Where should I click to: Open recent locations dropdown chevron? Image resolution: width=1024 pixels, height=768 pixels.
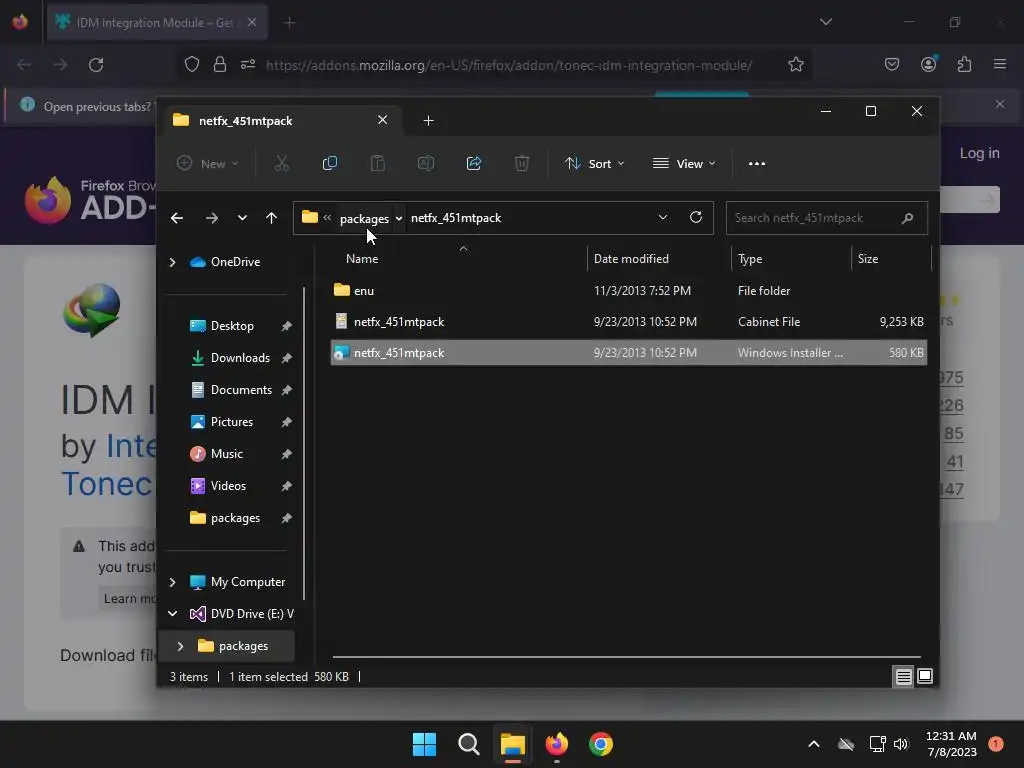click(242, 218)
